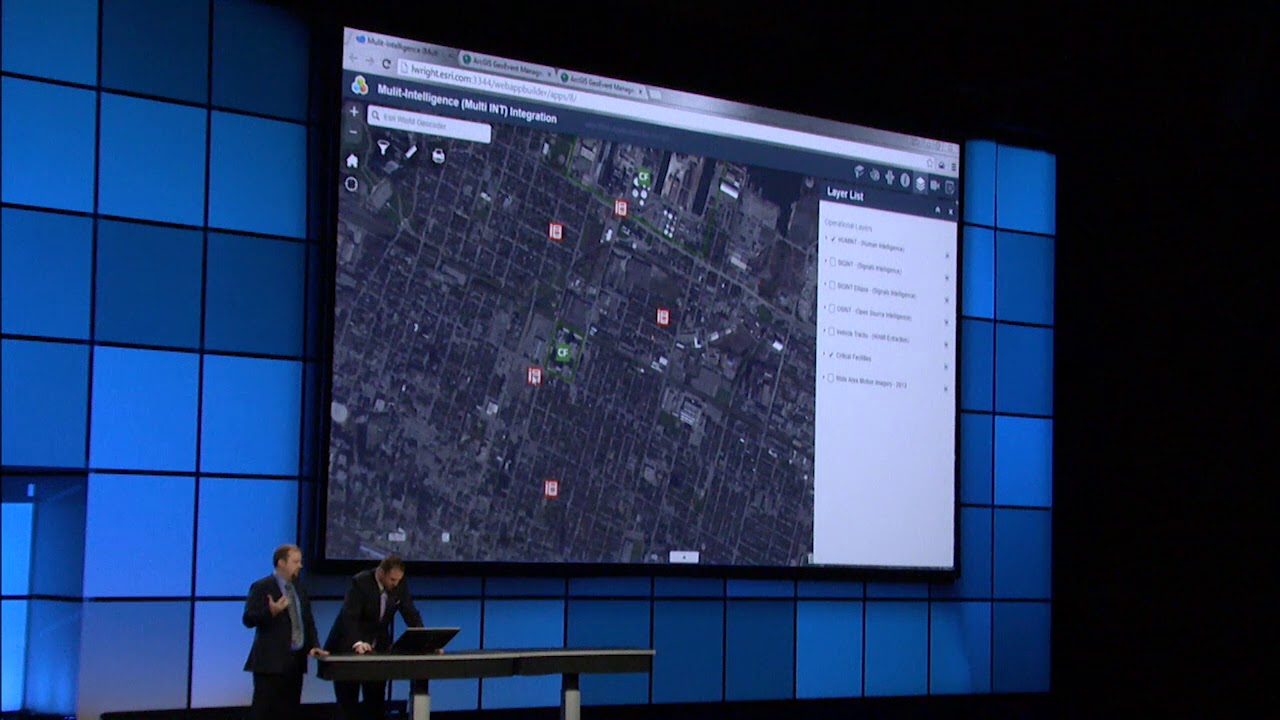This screenshot has height=720, width=1280.
Task: Enable the SIGINT Ellipse layer checkbox
Action: coord(833,286)
